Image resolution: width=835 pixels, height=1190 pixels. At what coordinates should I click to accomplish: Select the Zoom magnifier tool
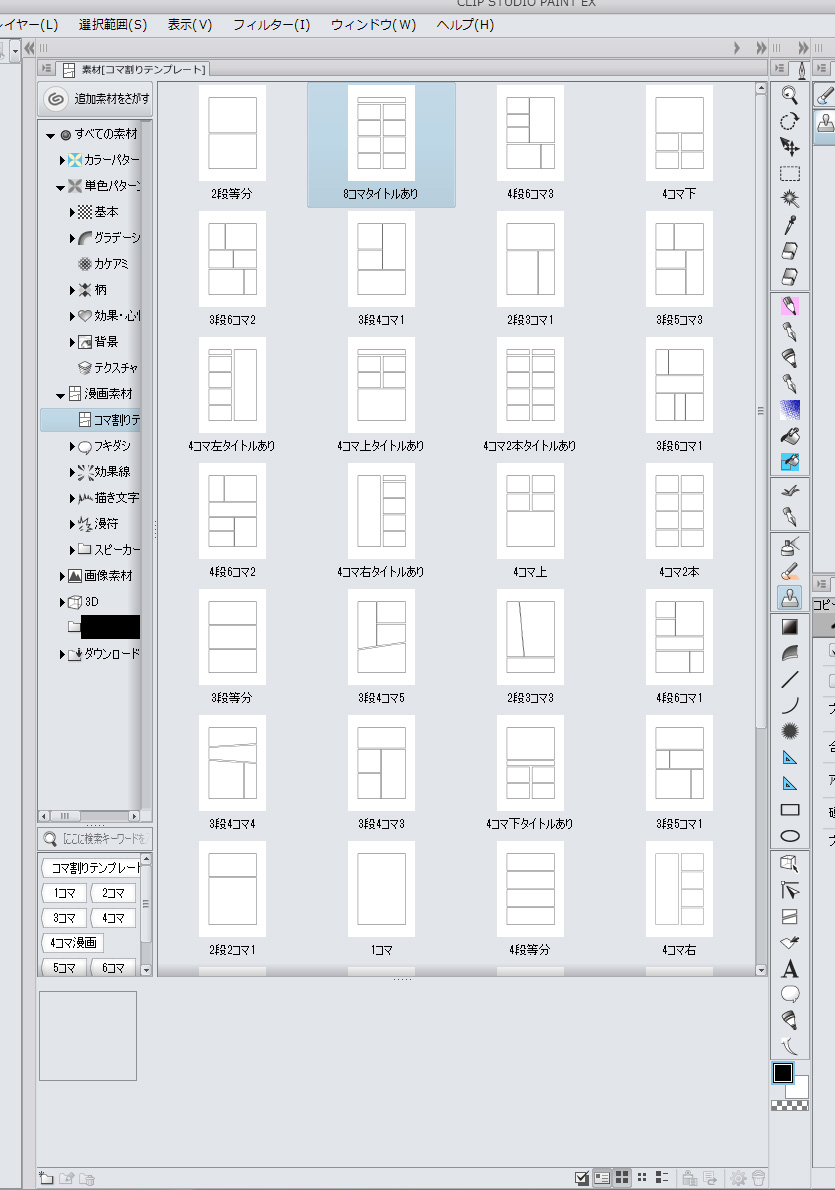789,95
